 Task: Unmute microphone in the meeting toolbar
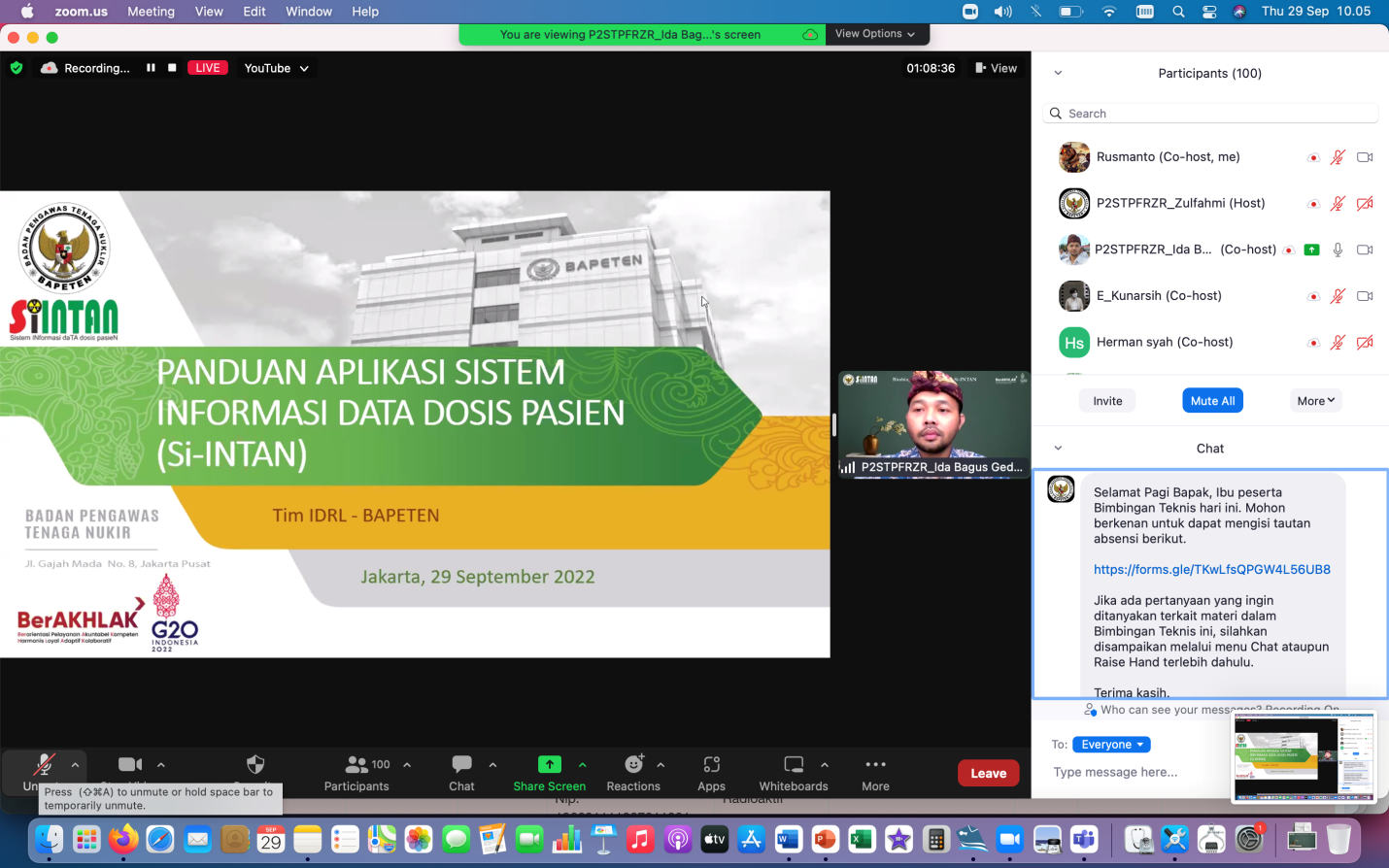pos(43,771)
